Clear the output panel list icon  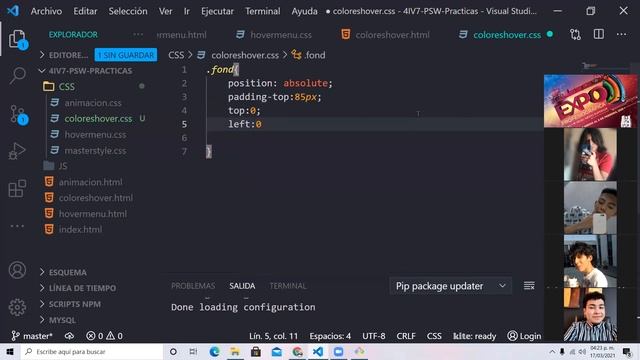[x=529, y=286]
